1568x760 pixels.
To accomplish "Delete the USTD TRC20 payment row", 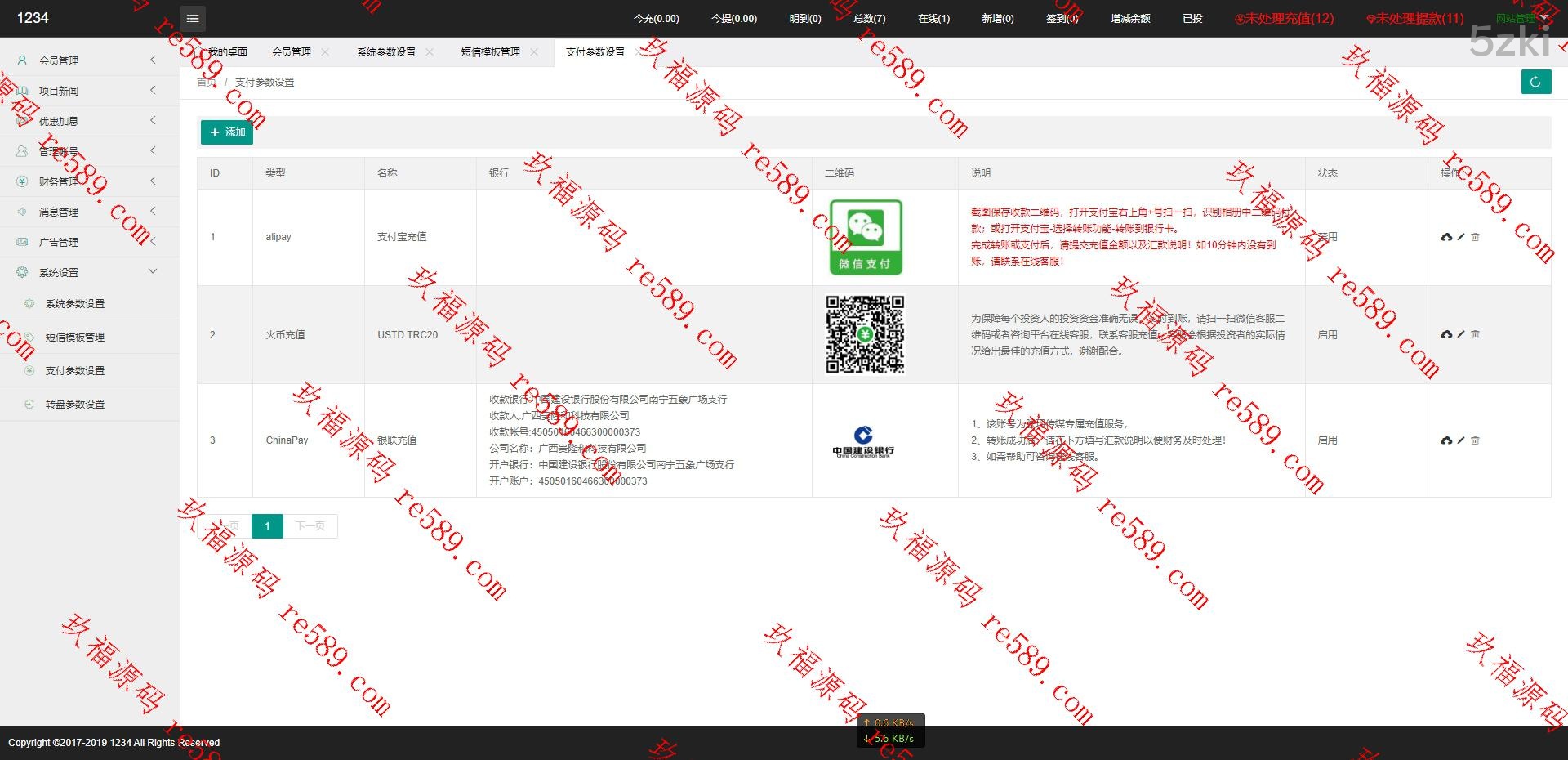I will click(1475, 334).
